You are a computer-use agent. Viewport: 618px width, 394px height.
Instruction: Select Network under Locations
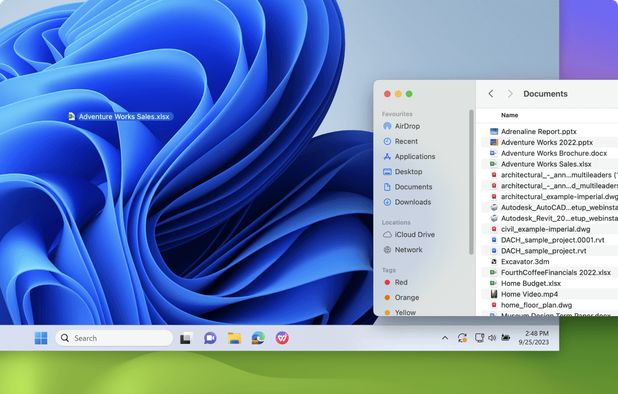coord(403,250)
